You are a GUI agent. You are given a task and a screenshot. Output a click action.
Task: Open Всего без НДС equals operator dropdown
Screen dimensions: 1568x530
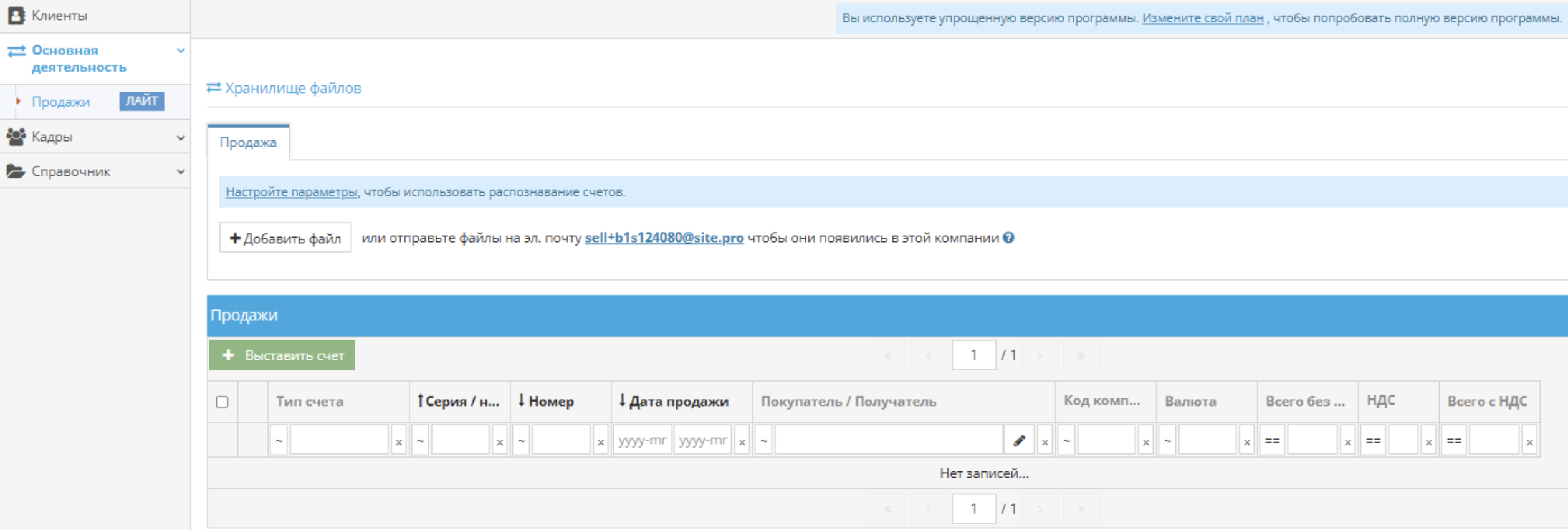(1272, 441)
